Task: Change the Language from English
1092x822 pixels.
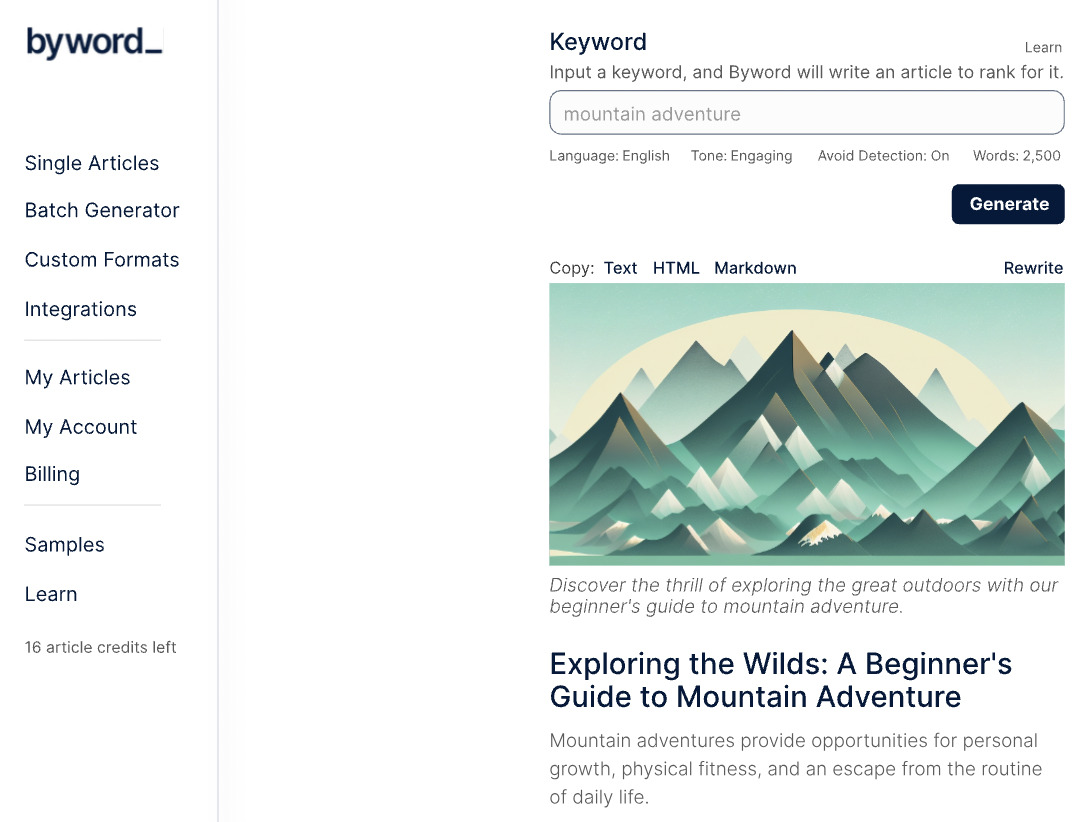Action: click(x=609, y=155)
